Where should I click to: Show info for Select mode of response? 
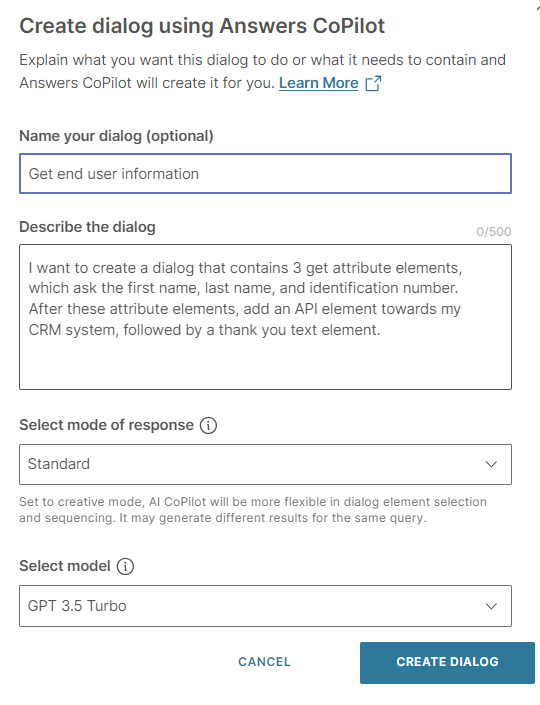tap(208, 425)
